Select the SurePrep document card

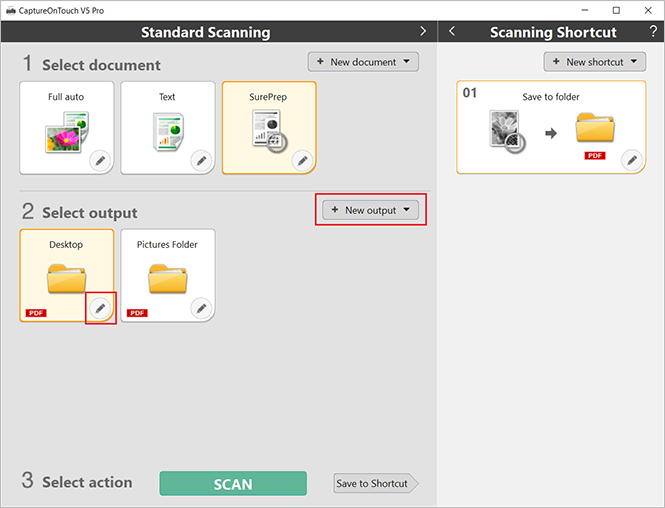(x=269, y=128)
